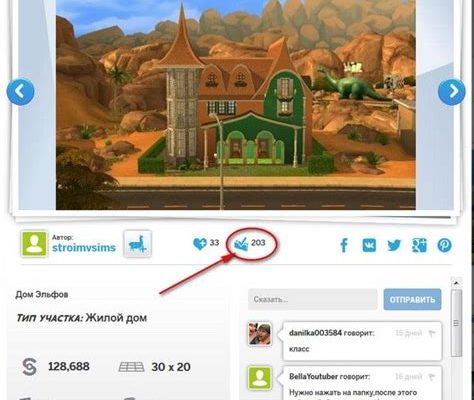The width and height of the screenshot is (474, 400).
Task: Click danilka003584's avatar thumbnail
Action: pyautogui.click(x=260, y=334)
